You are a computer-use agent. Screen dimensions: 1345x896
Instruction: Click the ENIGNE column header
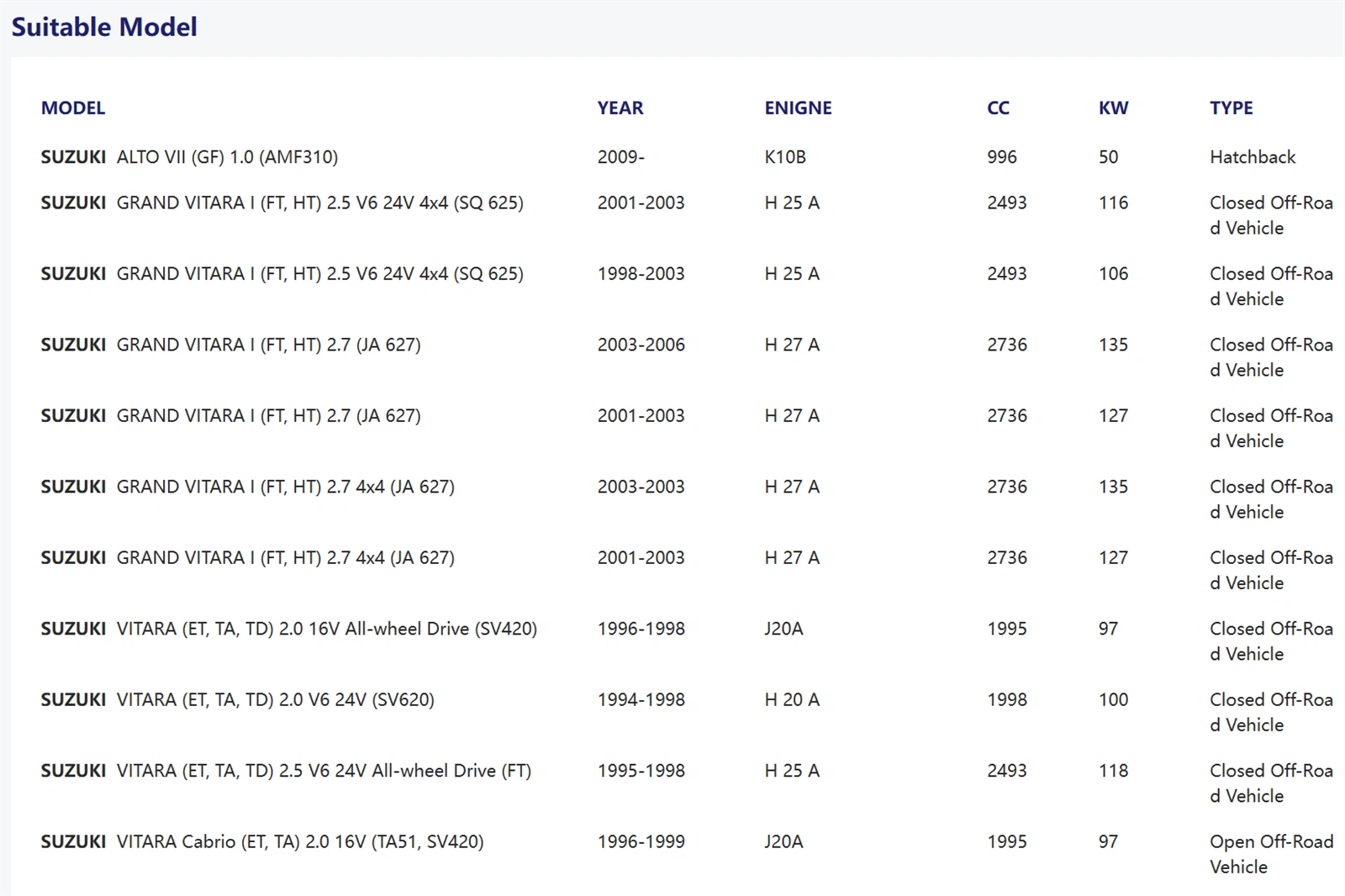coord(798,108)
